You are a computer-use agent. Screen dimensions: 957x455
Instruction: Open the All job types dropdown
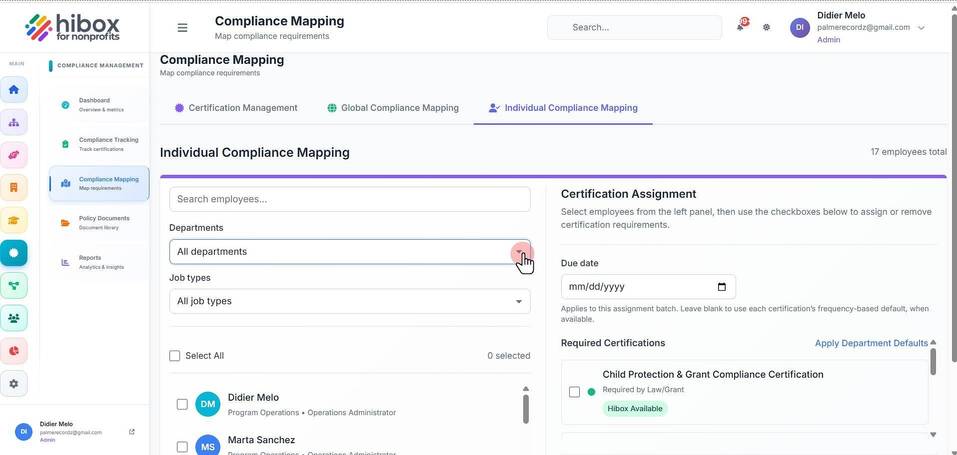click(x=350, y=301)
